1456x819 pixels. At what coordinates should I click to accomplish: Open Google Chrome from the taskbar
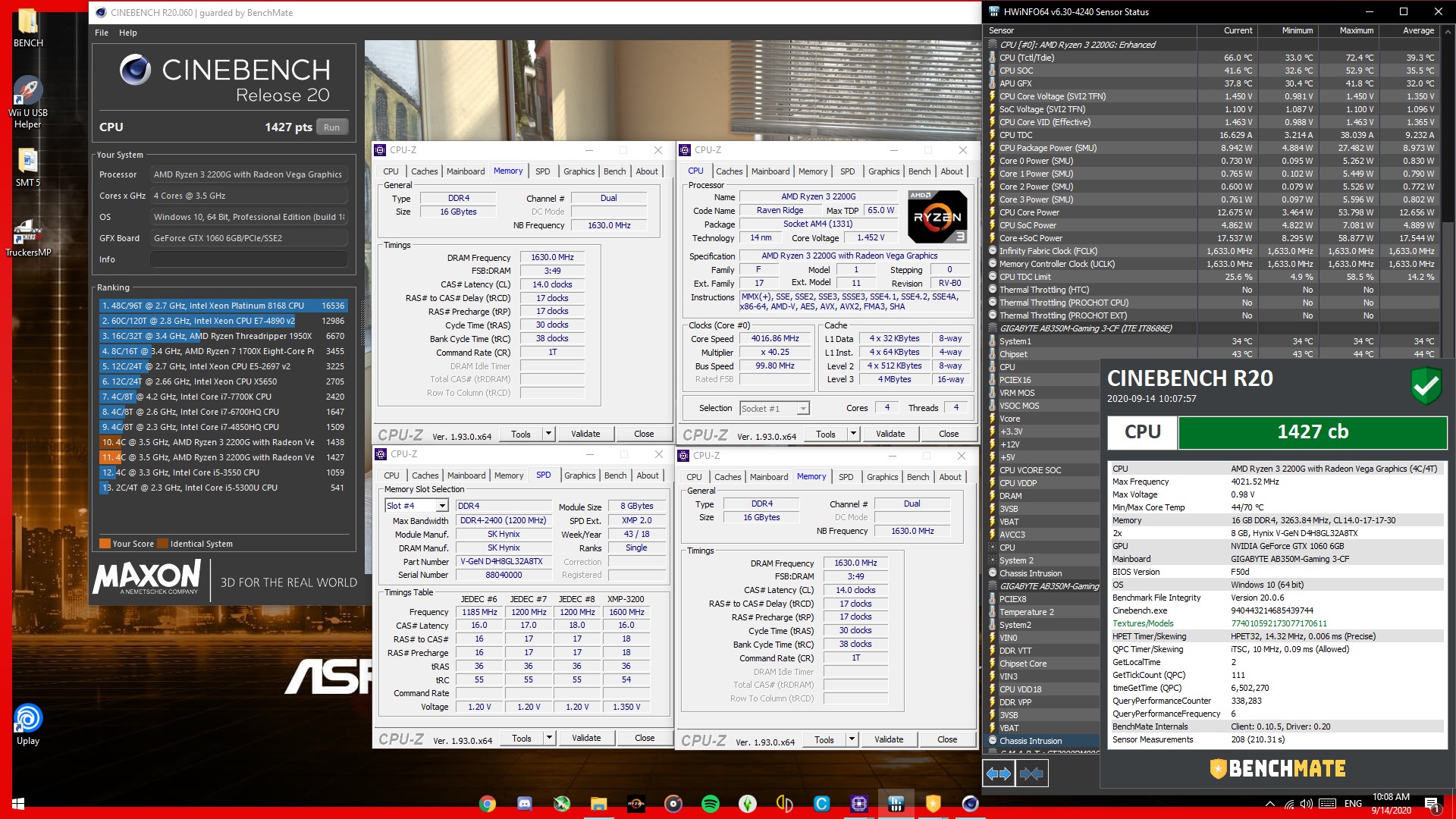(x=488, y=804)
